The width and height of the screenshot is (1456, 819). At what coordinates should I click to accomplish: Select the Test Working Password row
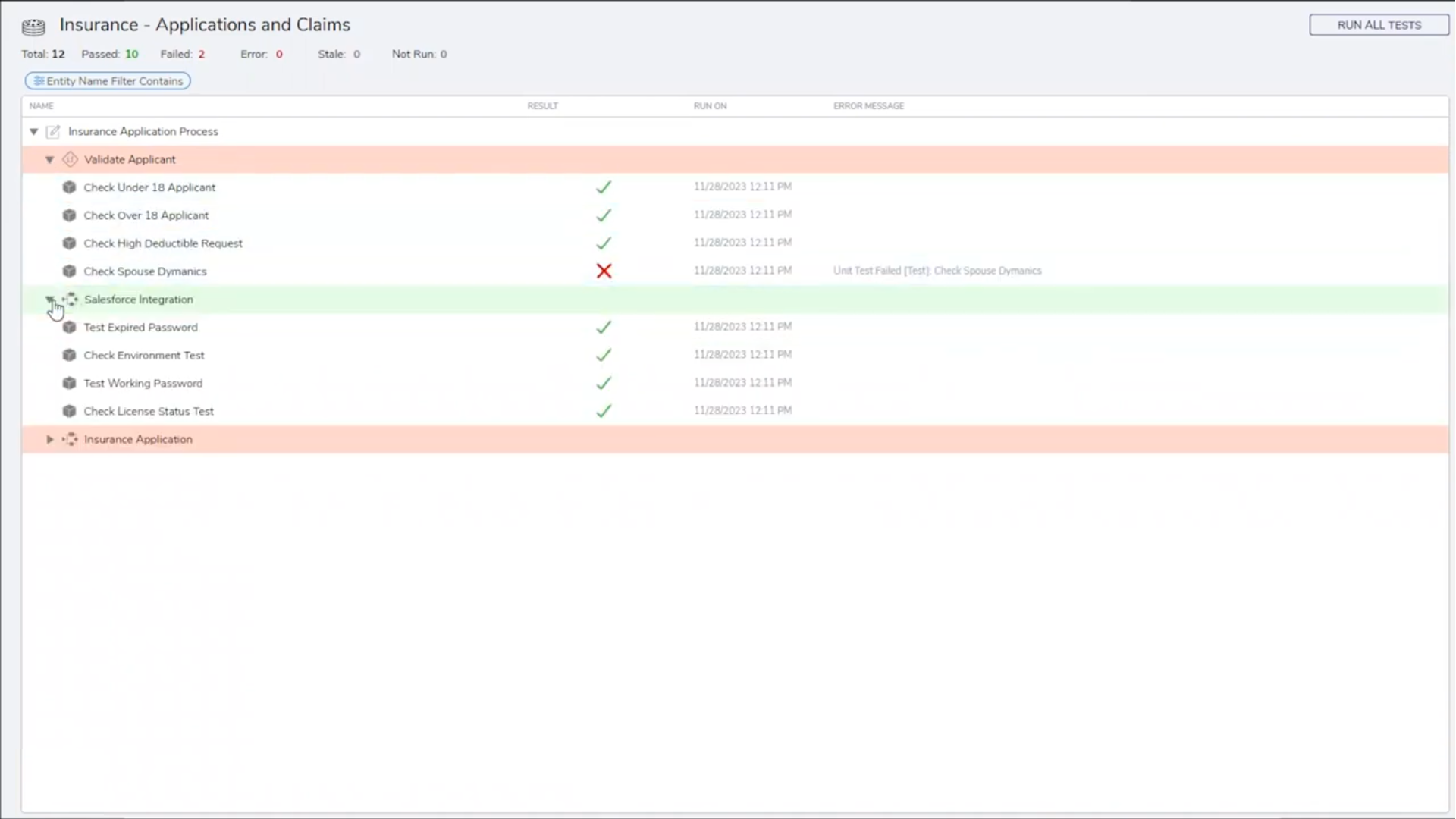[143, 384]
